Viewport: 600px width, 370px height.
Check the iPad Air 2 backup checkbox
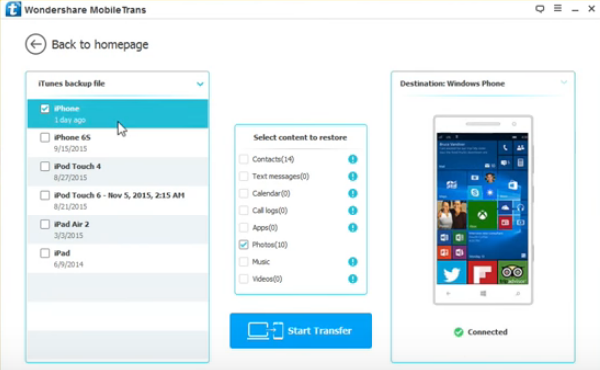click(x=45, y=224)
